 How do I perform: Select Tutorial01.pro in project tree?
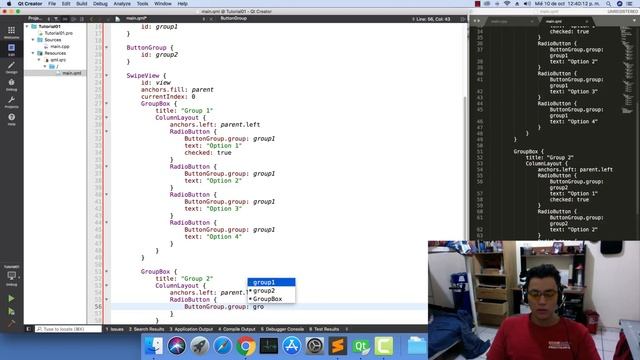point(58,33)
